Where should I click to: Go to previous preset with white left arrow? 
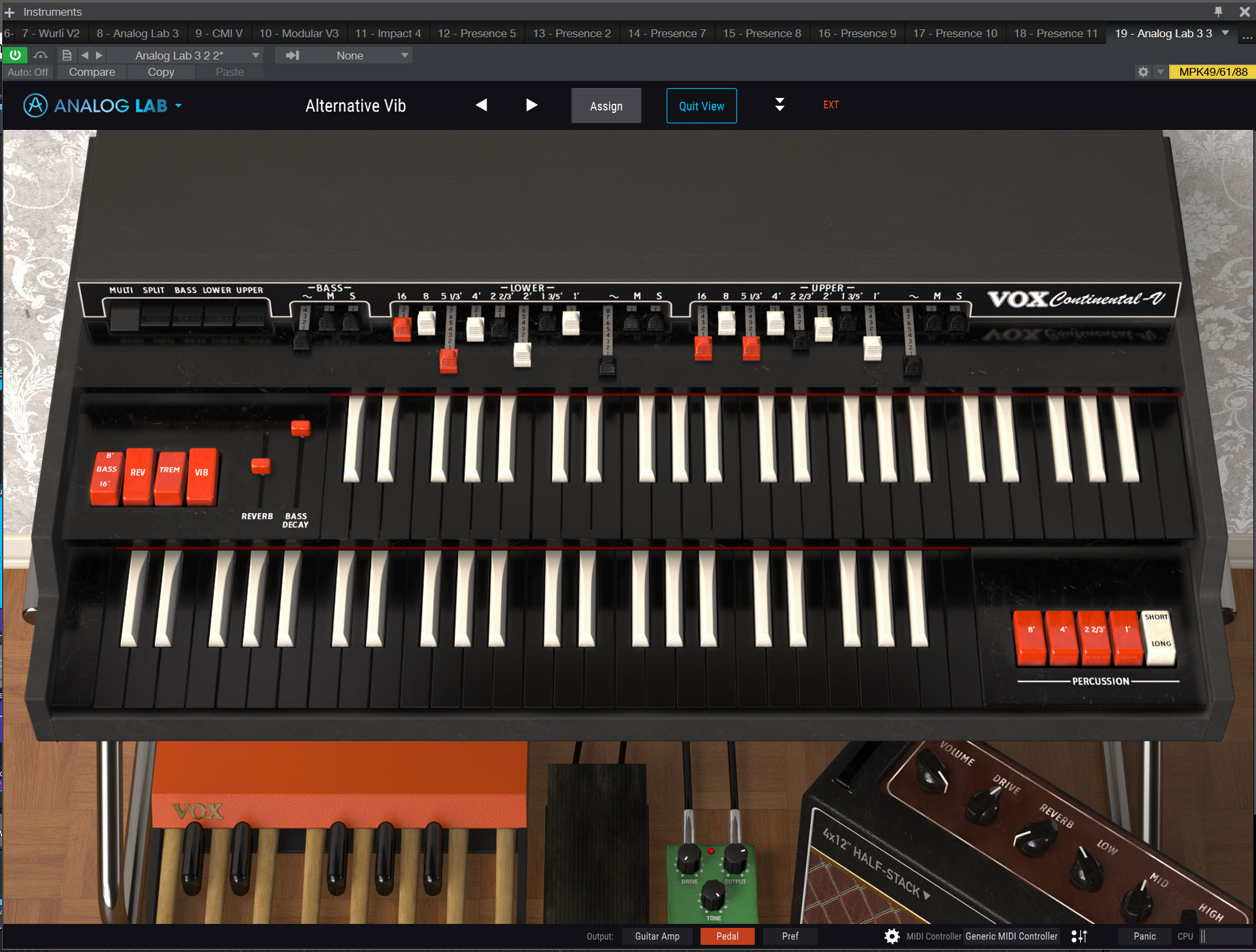[x=481, y=105]
